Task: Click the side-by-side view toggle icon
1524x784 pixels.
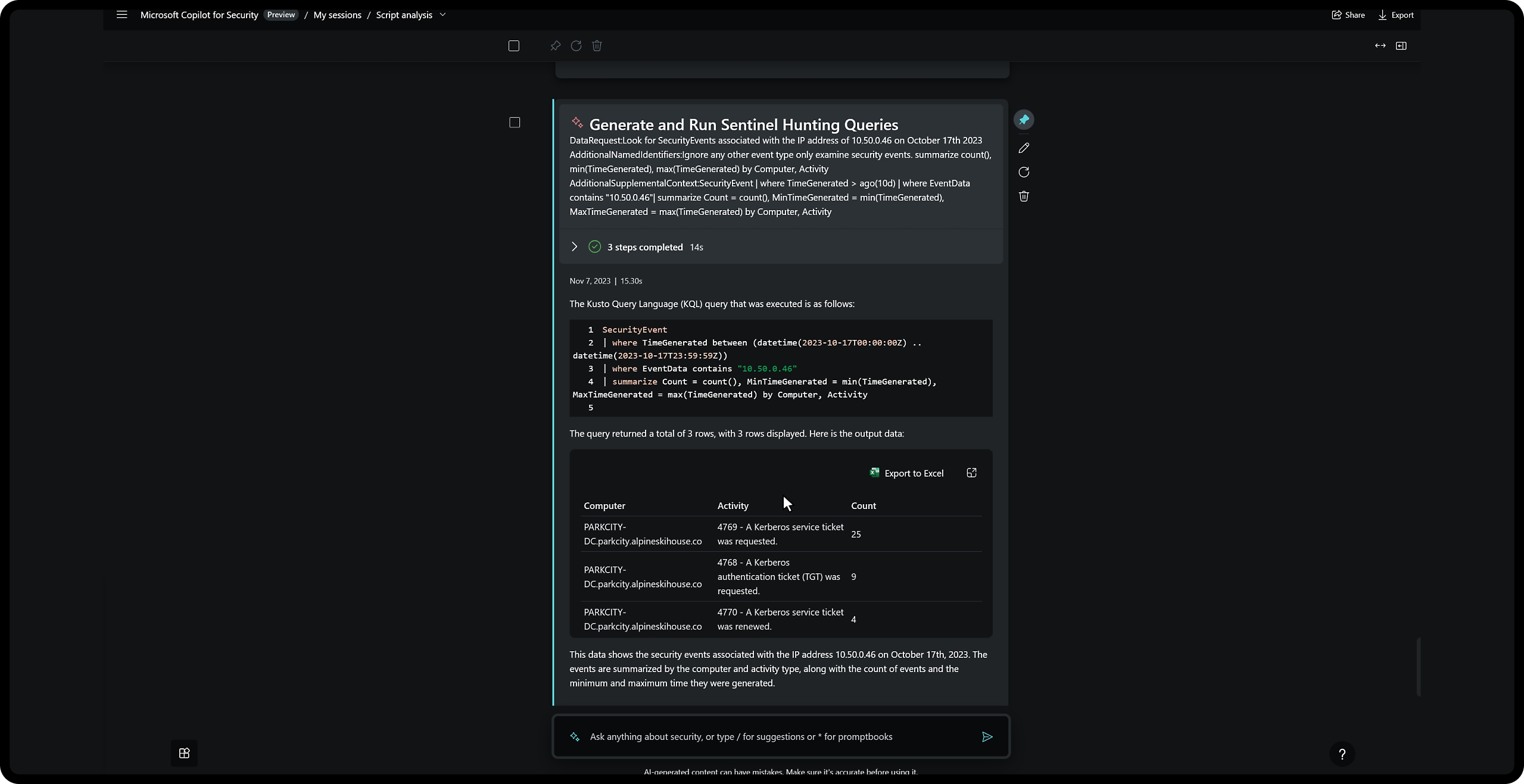Action: pos(1401,45)
